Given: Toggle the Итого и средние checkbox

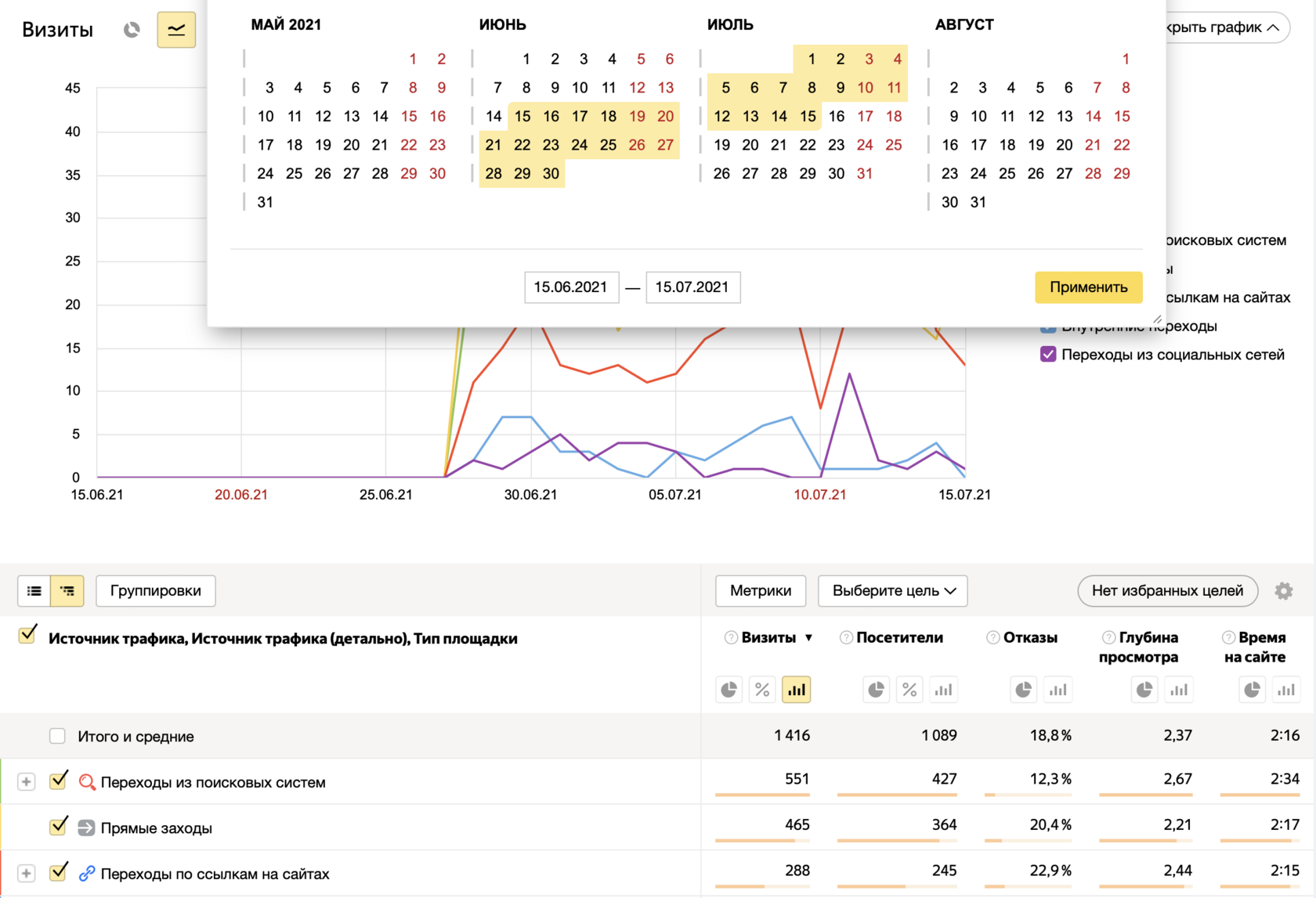Looking at the screenshot, I should (x=57, y=736).
